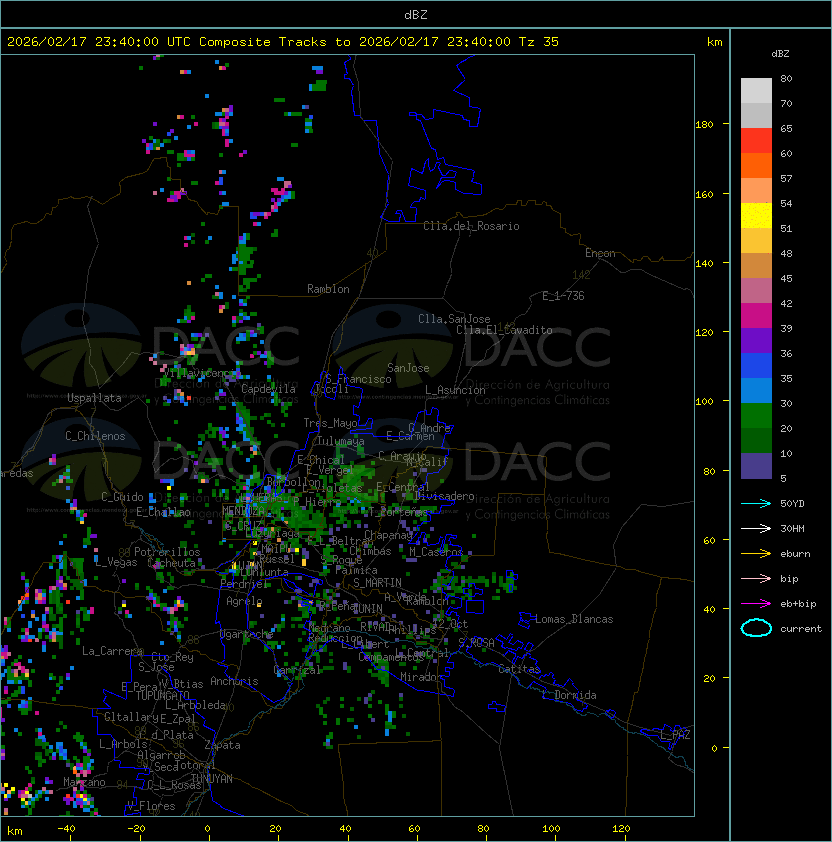This screenshot has height=842, width=832.
Task: Click the dBZ heading above the color scale
Action: coord(780,54)
